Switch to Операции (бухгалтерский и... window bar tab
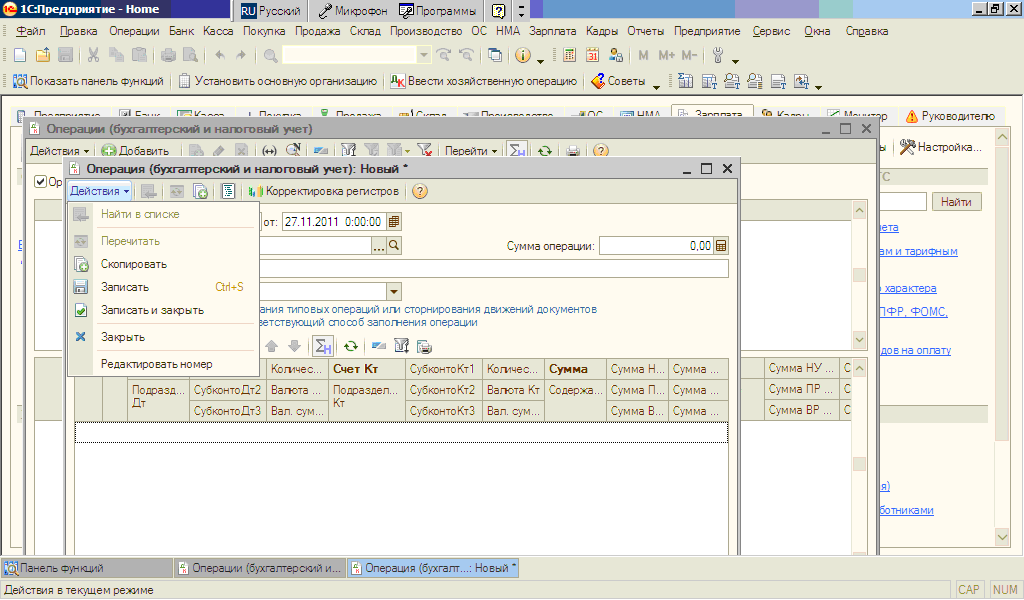The height and width of the screenshot is (600, 1024). [260, 568]
